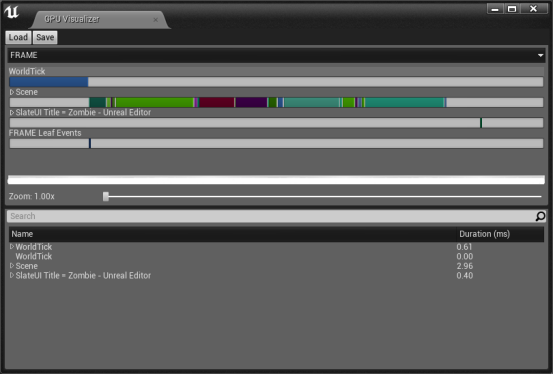Focus the Search input field
Screen dimensions: 554x375
pyautogui.click(x=271, y=216)
